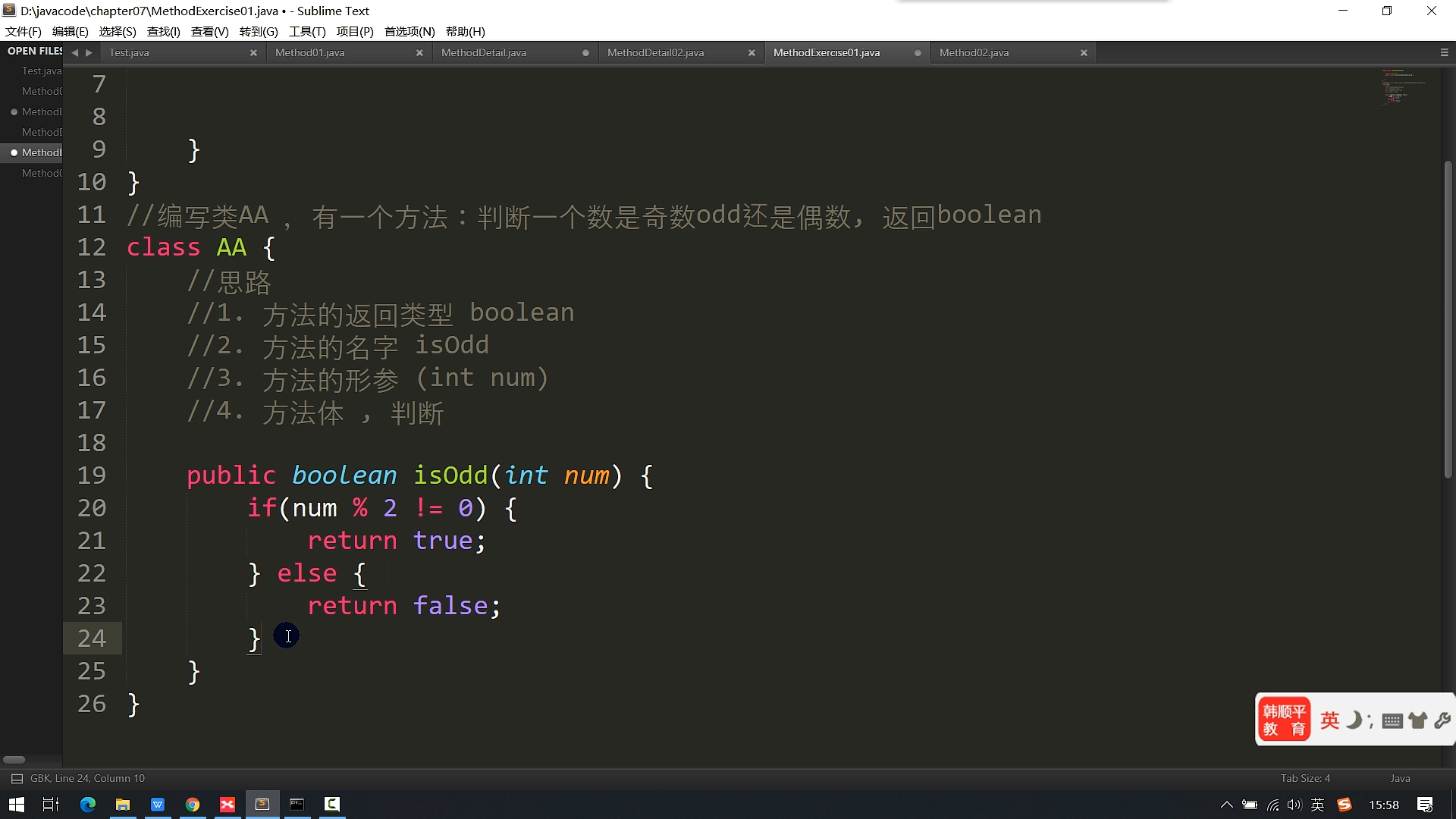Expand the tab list menu at tab bar end
The image size is (1456, 819).
1444,52
